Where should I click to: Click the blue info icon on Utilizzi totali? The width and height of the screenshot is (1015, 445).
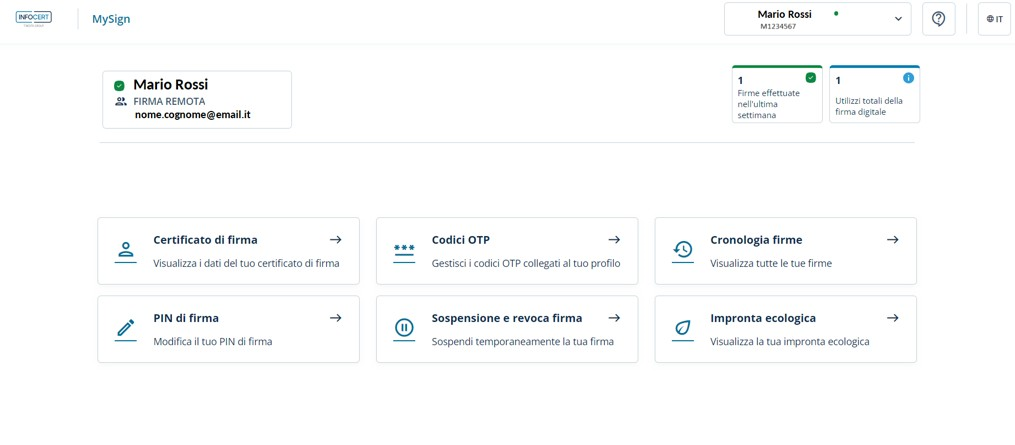coord(908,78)
